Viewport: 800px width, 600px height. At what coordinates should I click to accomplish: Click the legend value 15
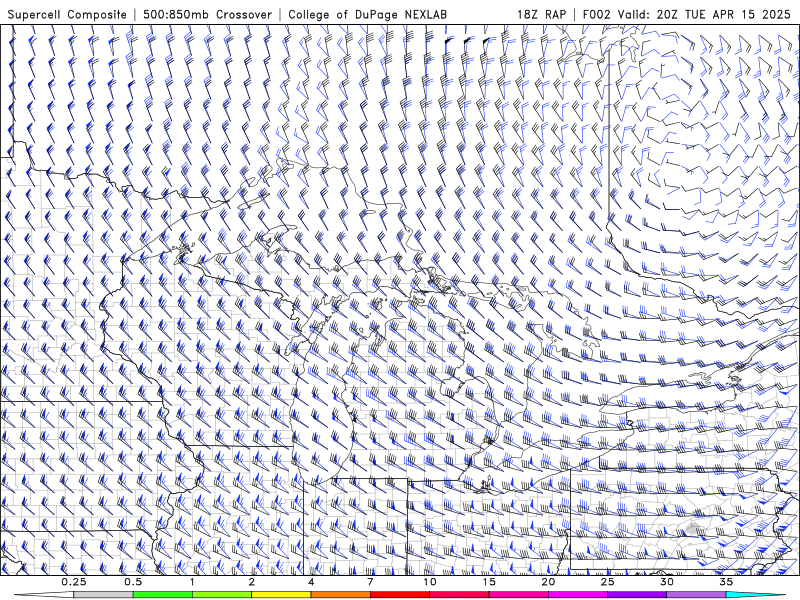tap(489, 582)
